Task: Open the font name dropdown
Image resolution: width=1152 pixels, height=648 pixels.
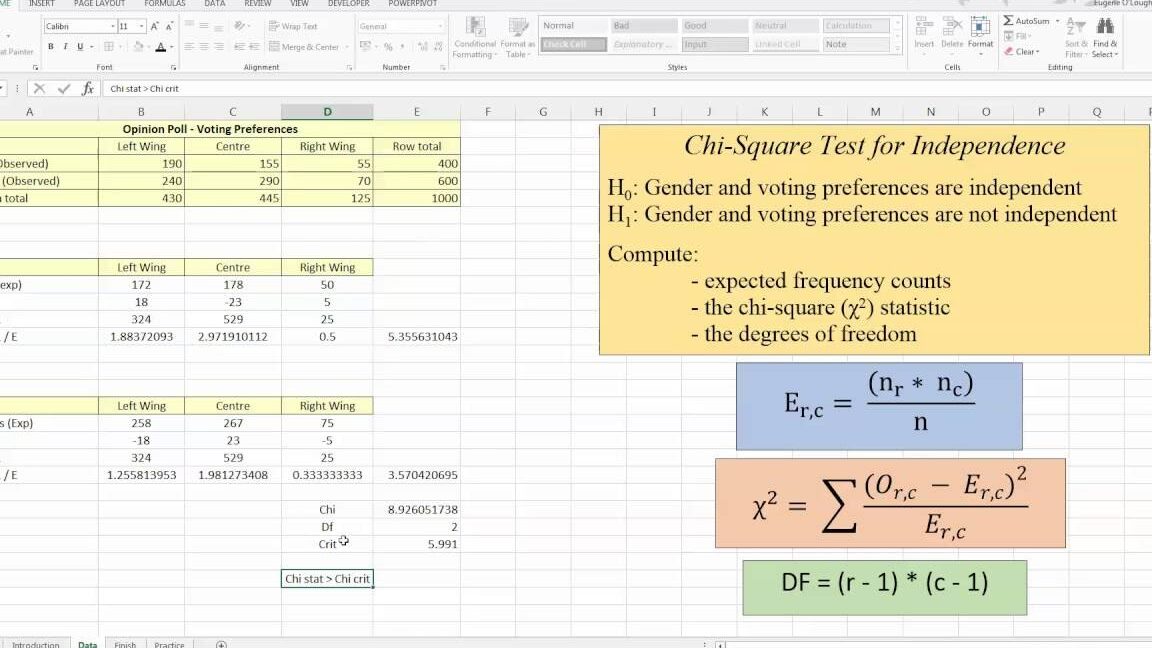Action: (113, 25)
